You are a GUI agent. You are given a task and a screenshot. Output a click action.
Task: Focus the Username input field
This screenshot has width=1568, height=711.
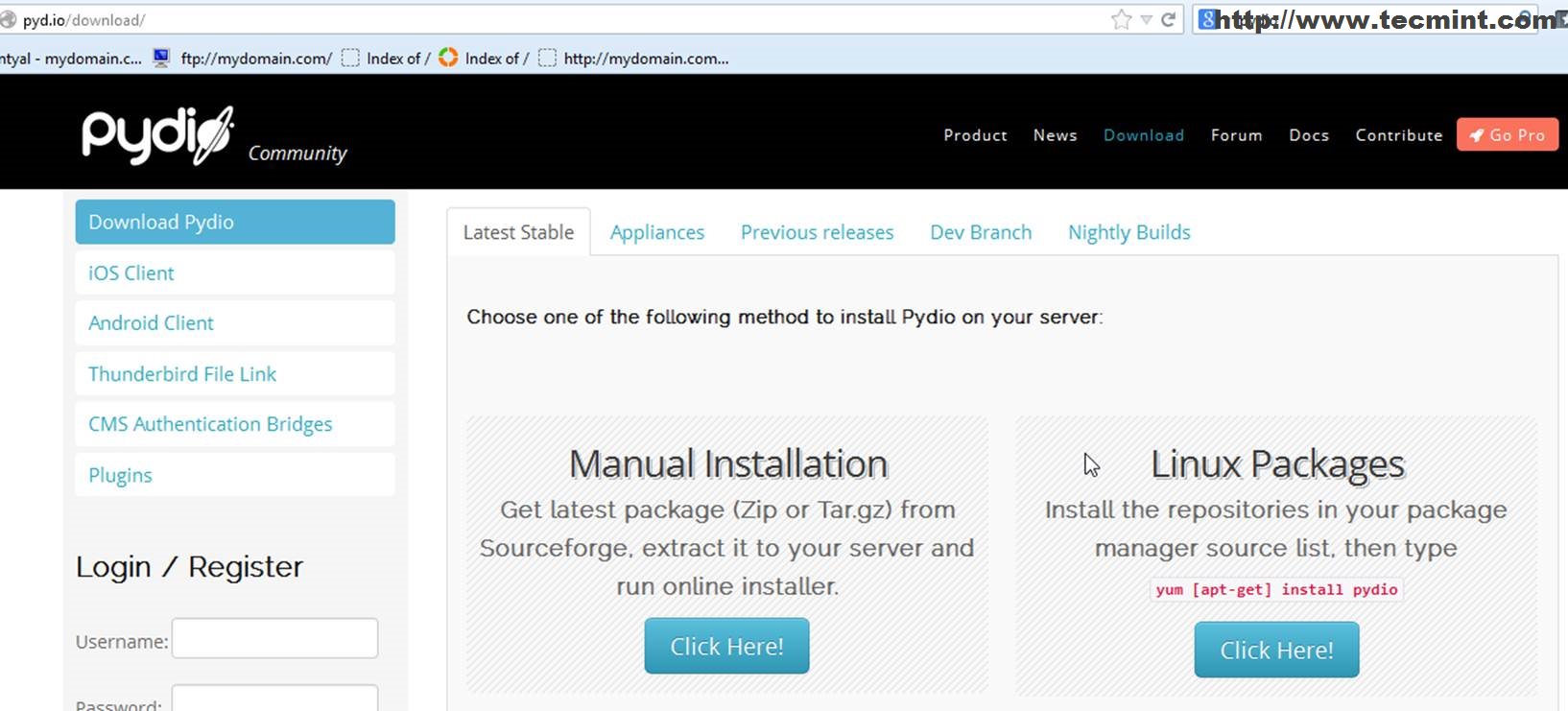[x=274, y=639]
